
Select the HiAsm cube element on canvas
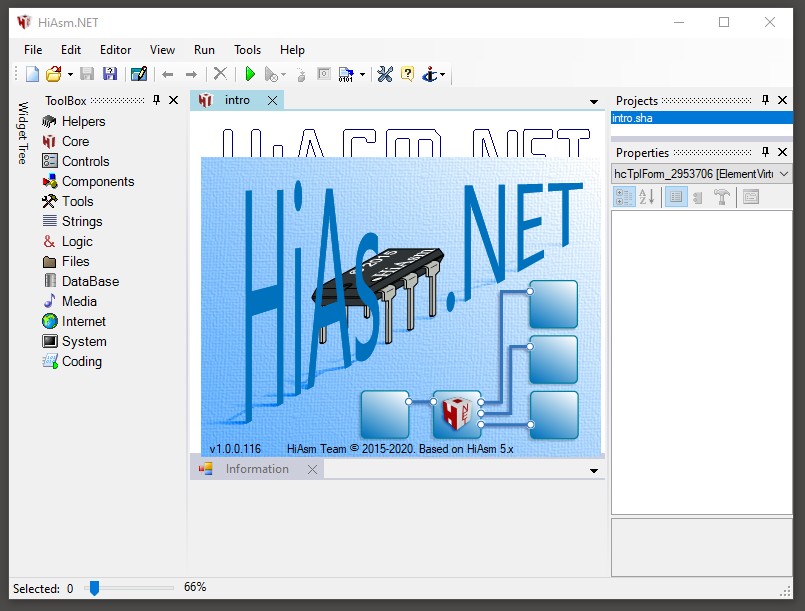click(x=457, y=413)
